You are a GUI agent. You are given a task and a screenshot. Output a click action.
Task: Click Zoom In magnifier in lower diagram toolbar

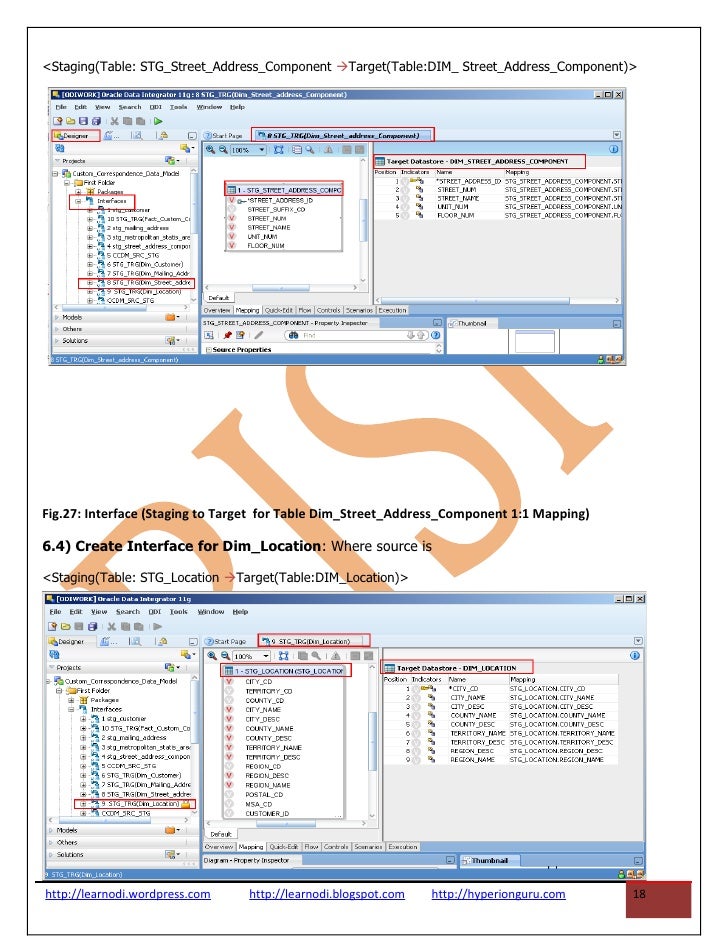pyautogui.click(x=212, y=656)
